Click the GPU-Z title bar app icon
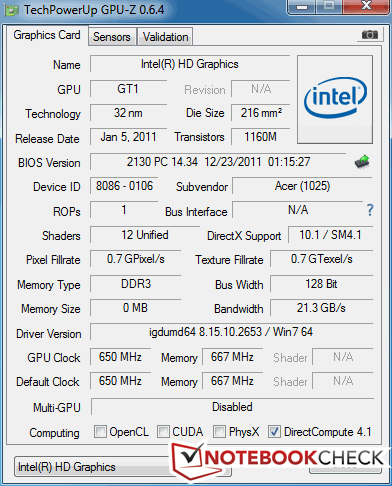 [x=11, y=11]
